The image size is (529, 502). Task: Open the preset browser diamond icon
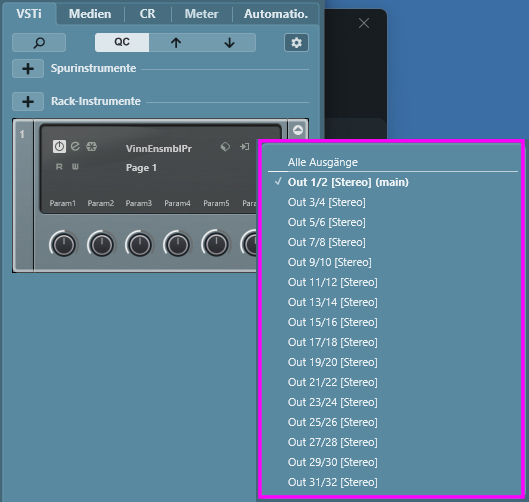[x=225, y=146]
